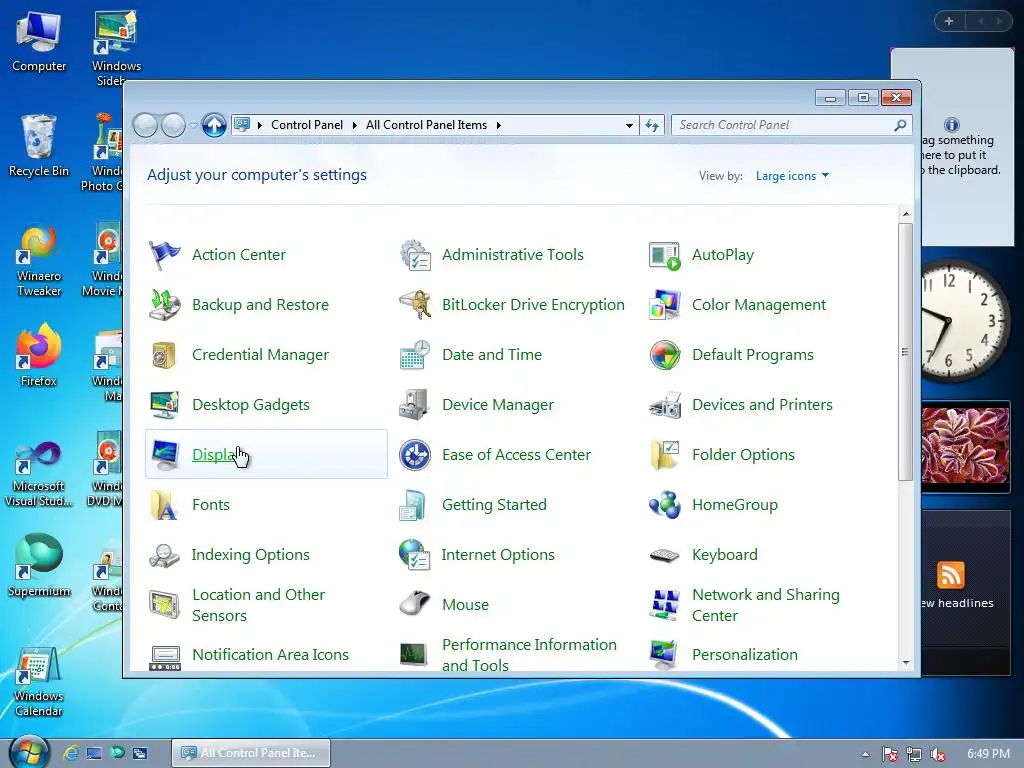Click the Search Control Panel field

(791, 125)
